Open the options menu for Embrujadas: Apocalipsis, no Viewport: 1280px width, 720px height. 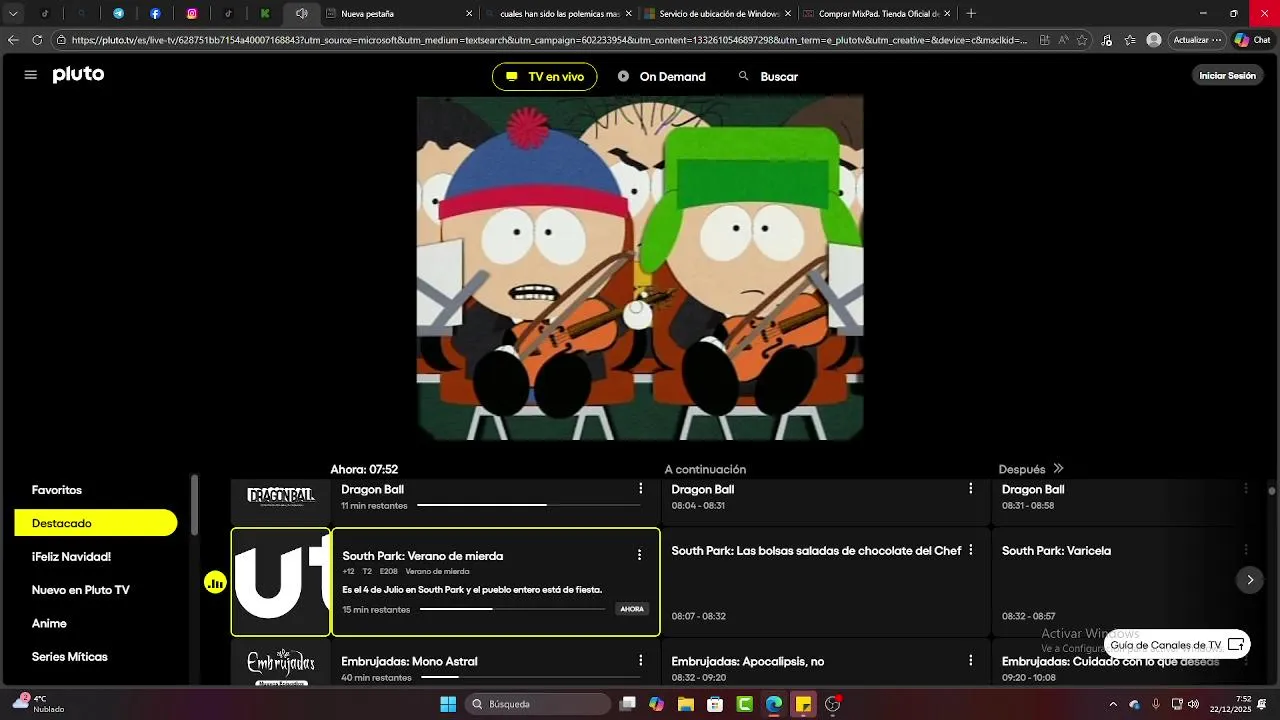click(x=970, y=661)
